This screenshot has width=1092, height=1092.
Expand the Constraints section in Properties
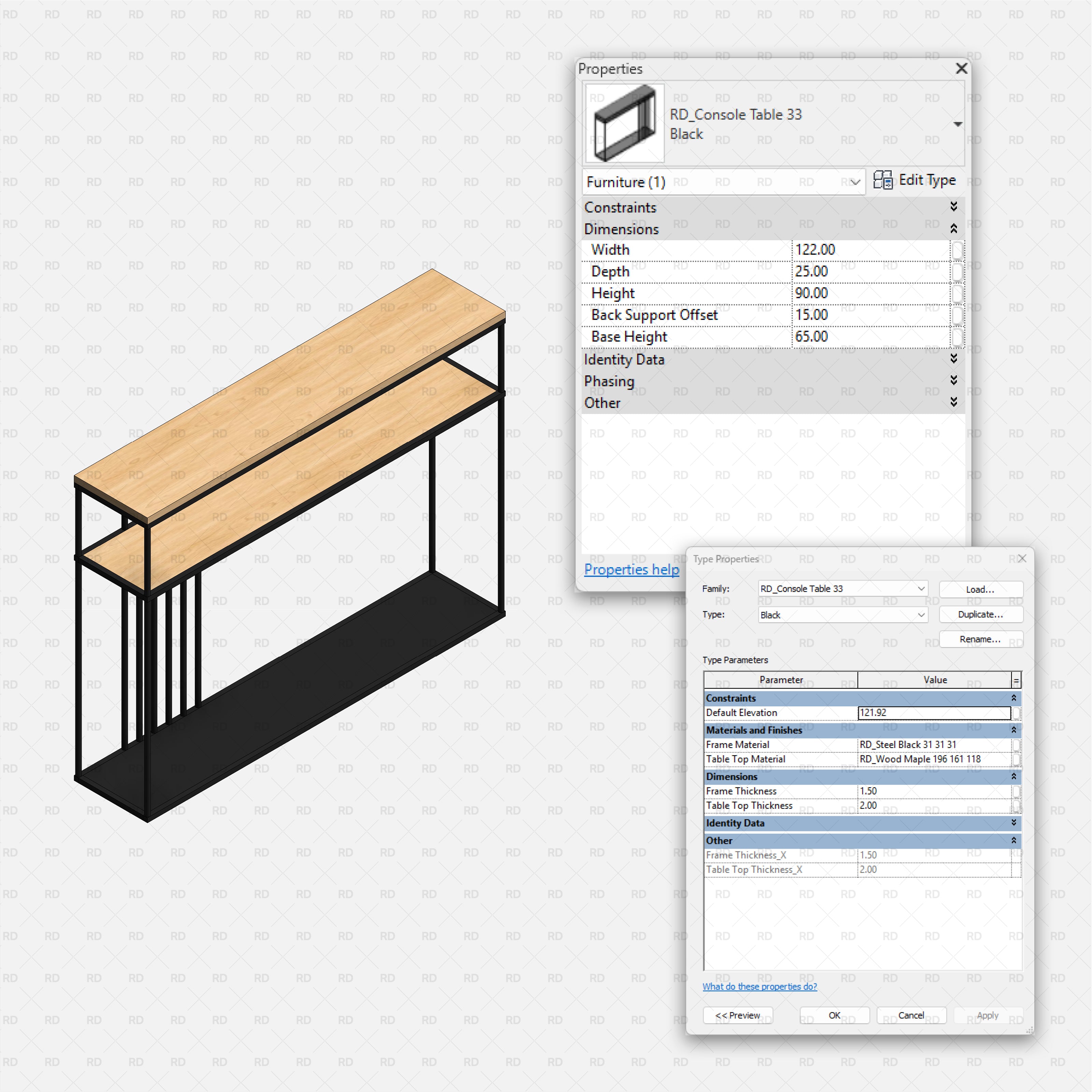pos(953,207)
